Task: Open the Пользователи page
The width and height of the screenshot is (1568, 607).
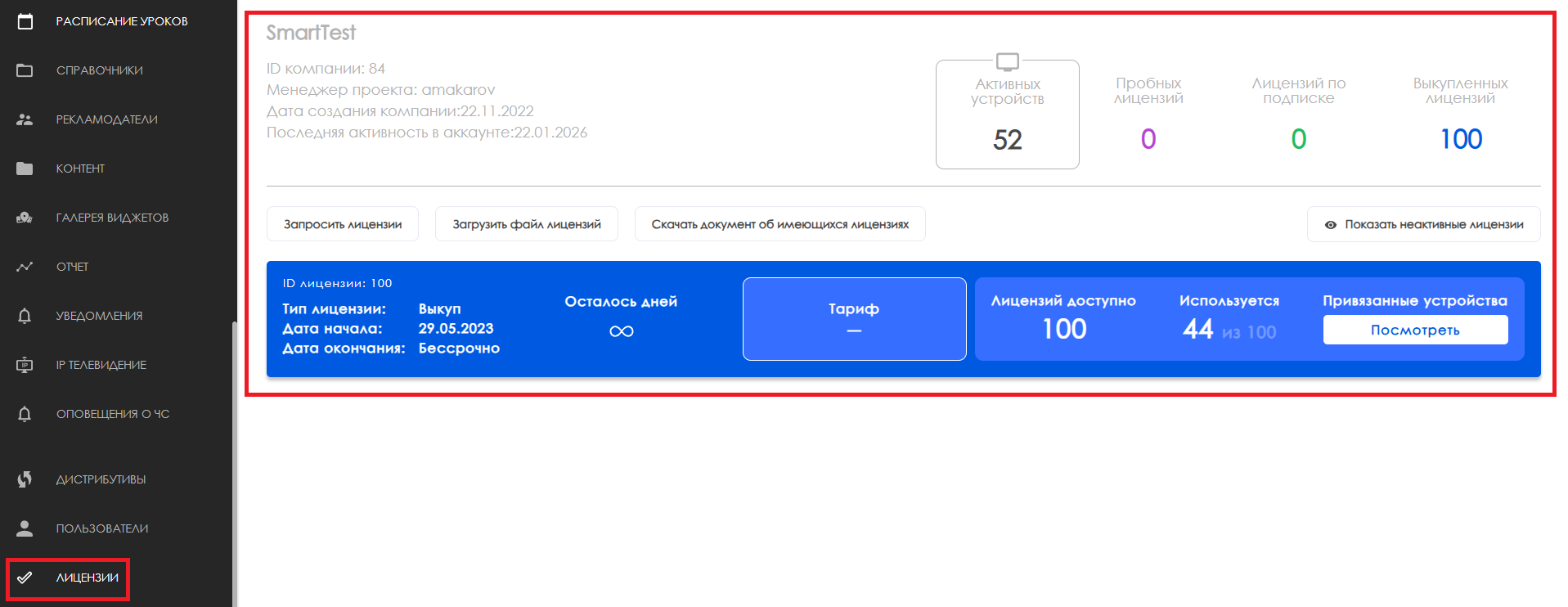Action: [x=102, y=528]
